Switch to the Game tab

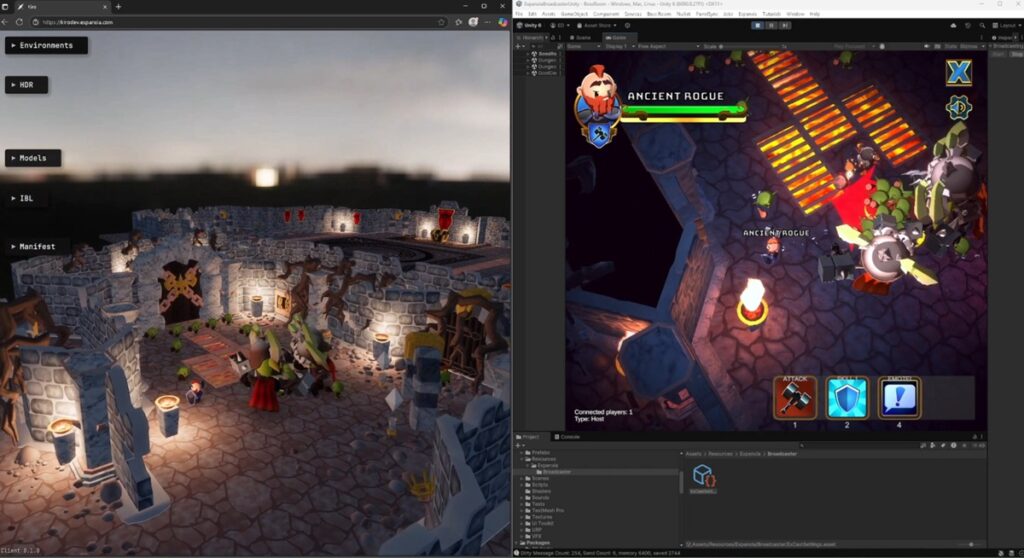click(619, 37)
